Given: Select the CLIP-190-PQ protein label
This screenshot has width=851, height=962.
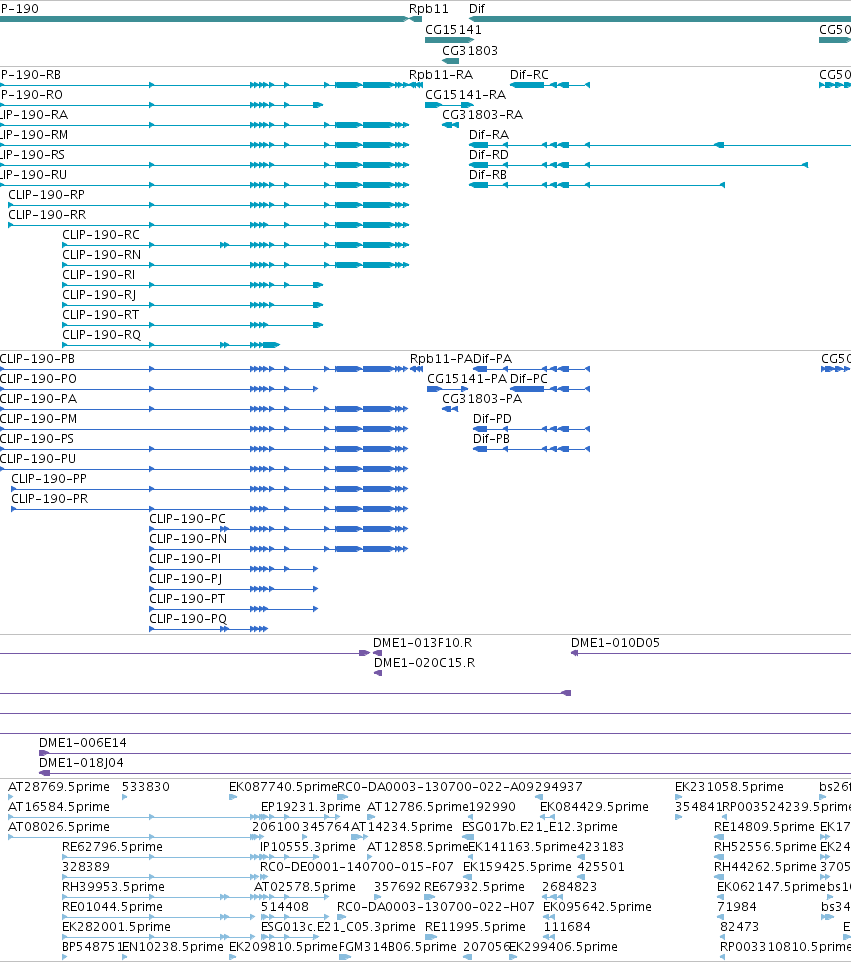Looking at the screenshot, I should click(188, 618).
